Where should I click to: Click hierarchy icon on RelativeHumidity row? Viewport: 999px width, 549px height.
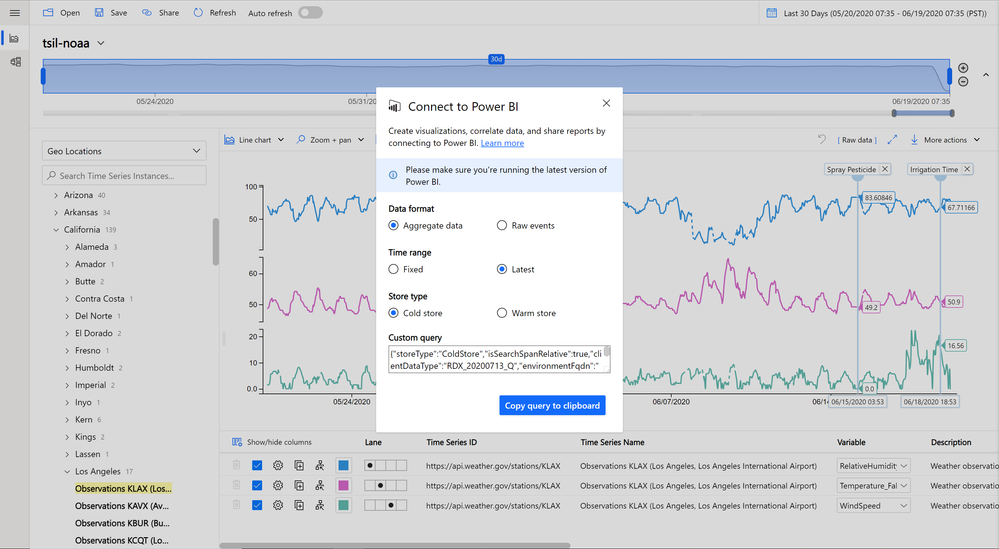[320, 466]
